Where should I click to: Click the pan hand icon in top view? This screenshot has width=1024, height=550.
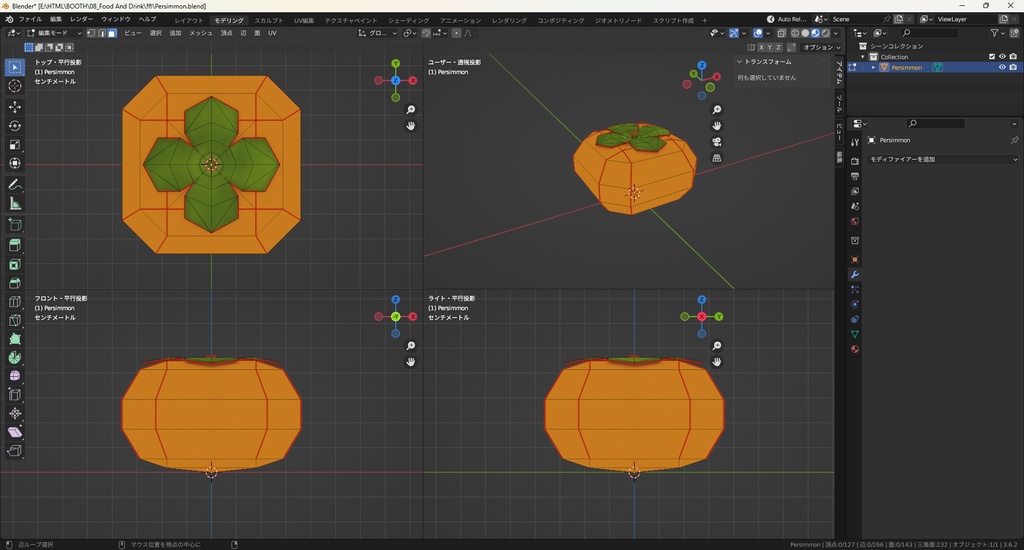411,126
